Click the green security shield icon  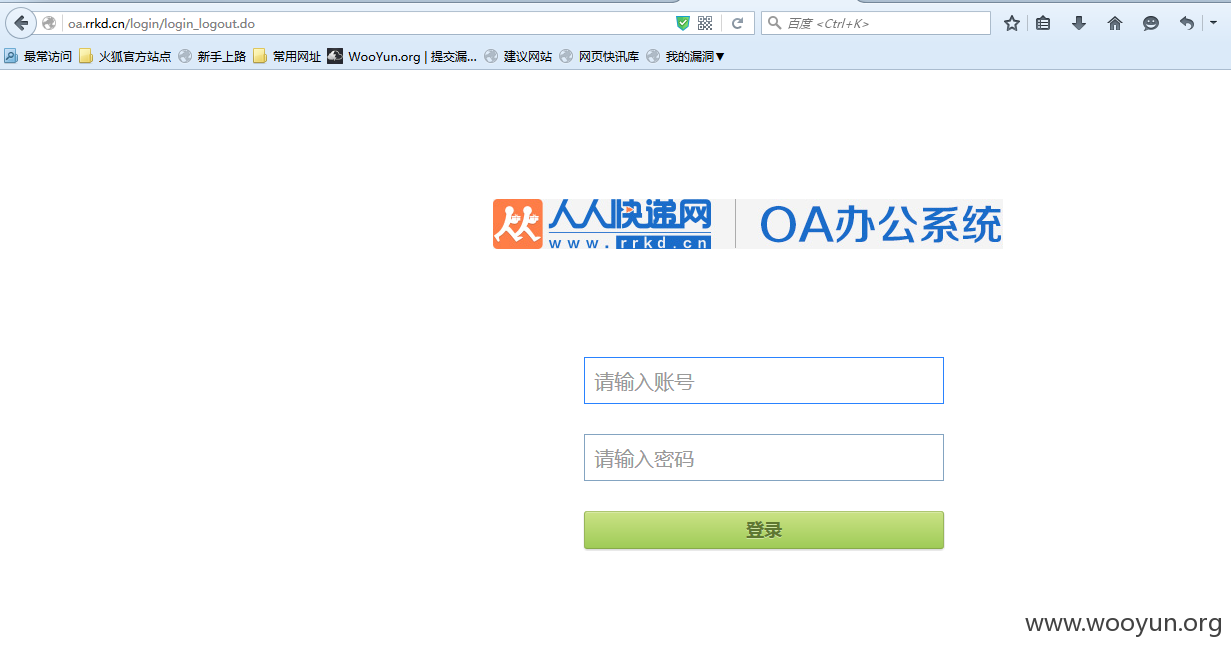683,23
